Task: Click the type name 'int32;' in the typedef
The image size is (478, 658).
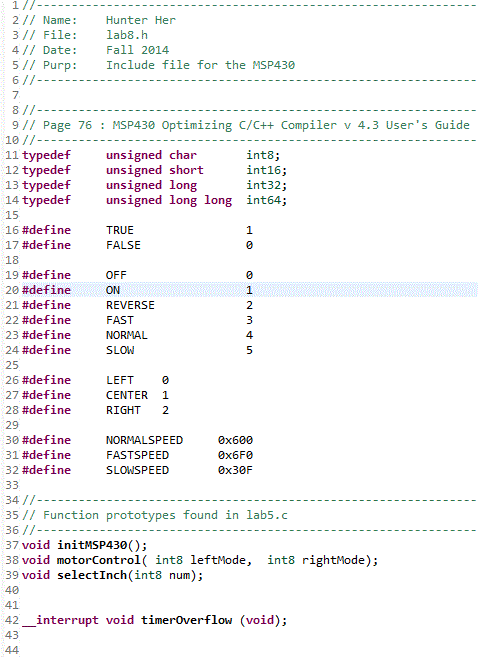Action: click(x=266, y=185)
